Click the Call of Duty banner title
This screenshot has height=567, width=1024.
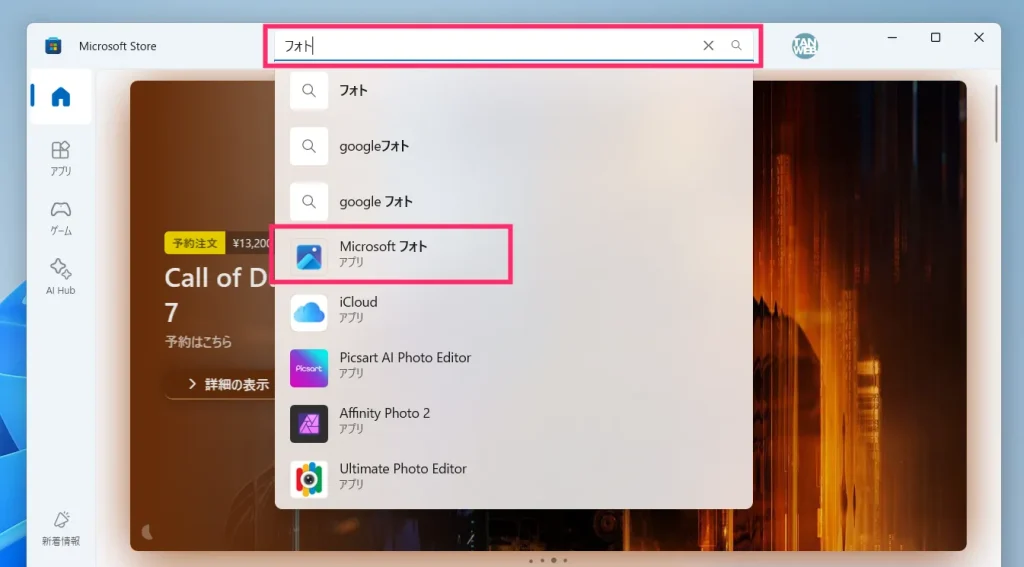pyautogui.click(x=219, y=294)
